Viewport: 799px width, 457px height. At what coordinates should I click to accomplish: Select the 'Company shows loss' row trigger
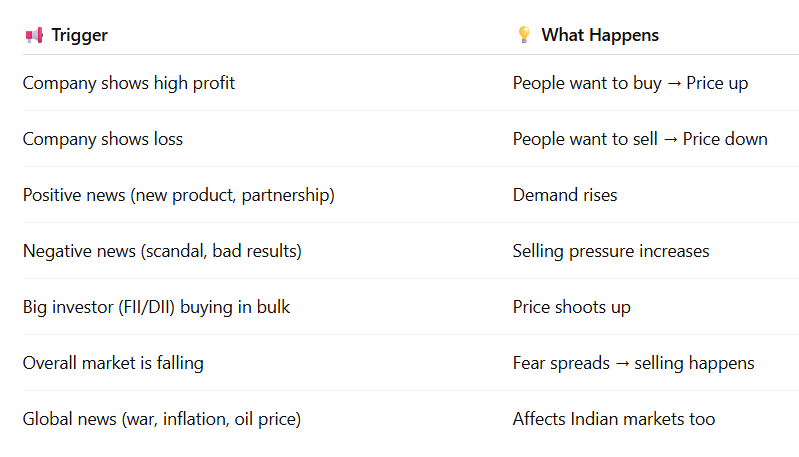103,139
